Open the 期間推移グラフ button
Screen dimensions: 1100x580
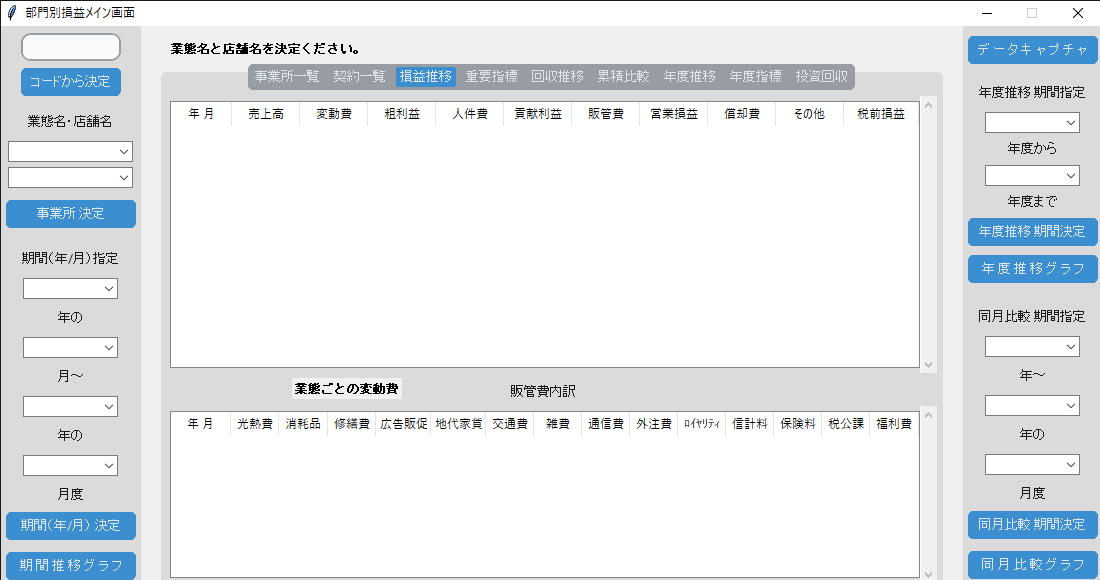point(70,565)
